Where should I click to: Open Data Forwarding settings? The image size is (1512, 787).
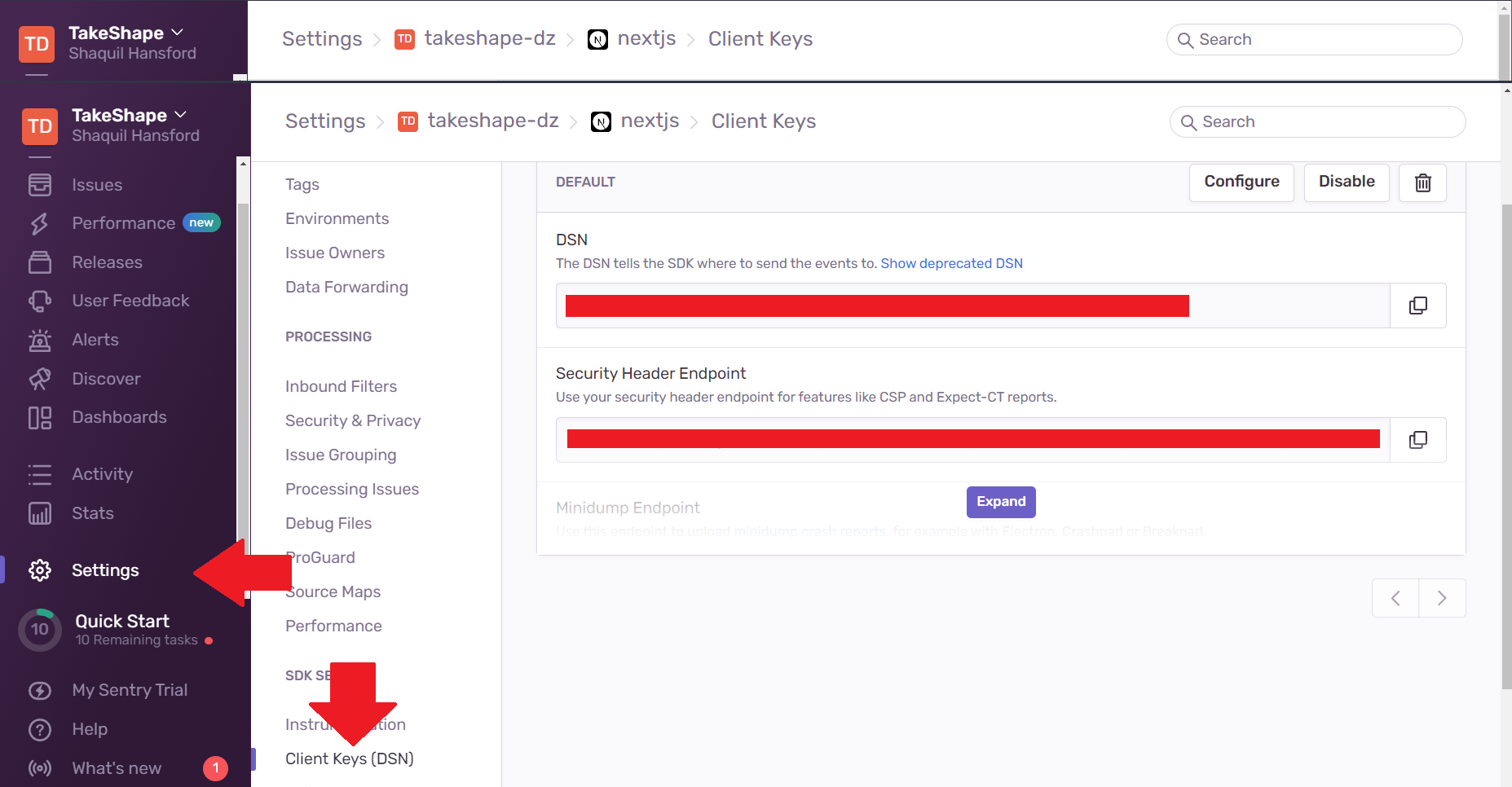[x=346, y=287]
